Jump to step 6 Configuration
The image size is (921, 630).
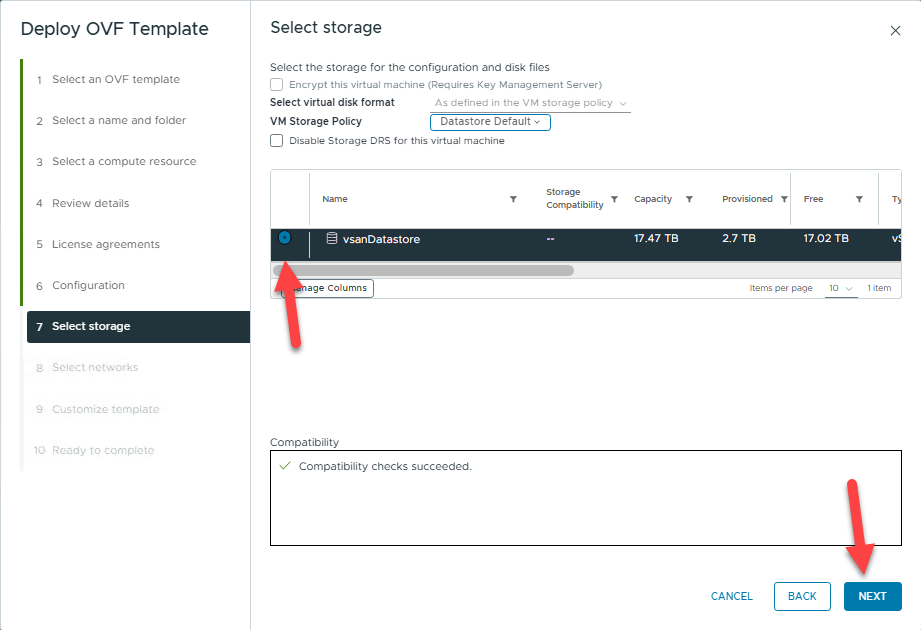88,285
